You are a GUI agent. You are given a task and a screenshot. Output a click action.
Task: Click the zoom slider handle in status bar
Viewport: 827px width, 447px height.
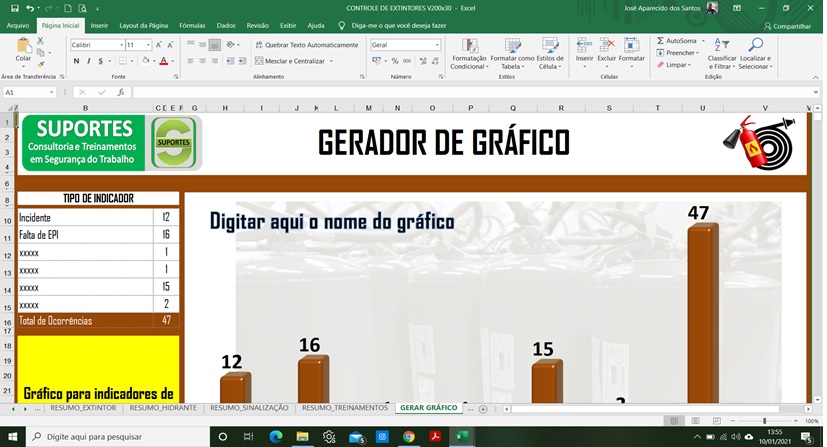tap(764, 421)
